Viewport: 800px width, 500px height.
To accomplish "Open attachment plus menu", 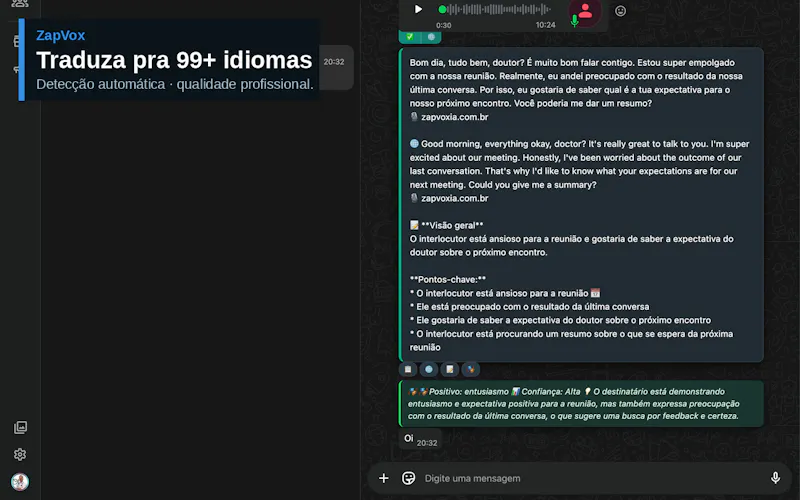I will tap(384, 478).
